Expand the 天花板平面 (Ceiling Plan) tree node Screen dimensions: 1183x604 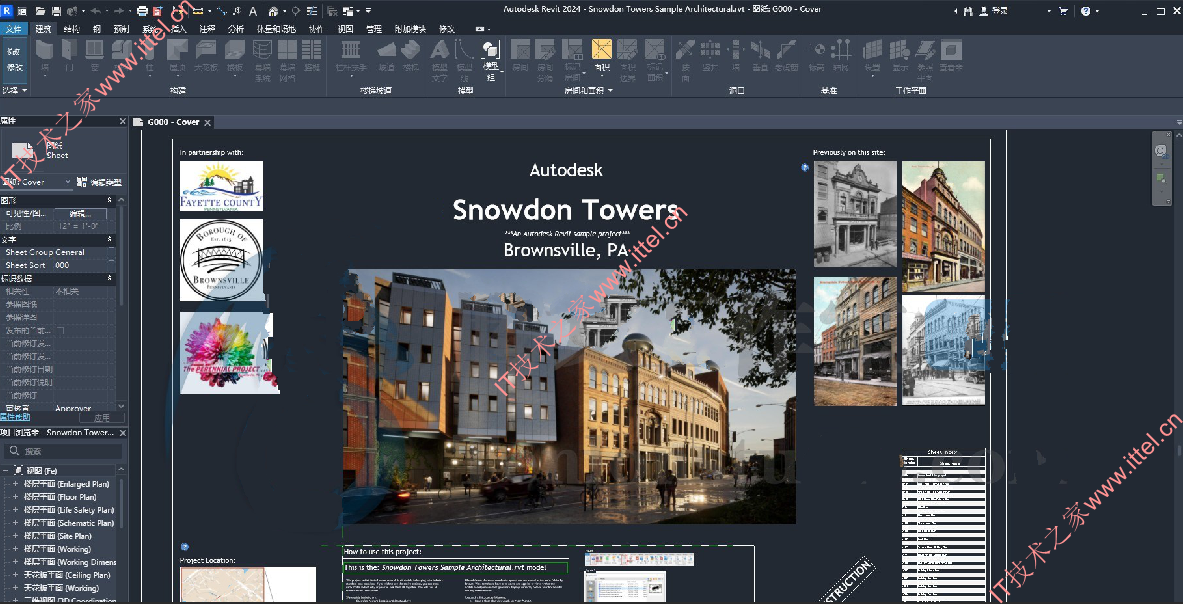point(15,575)
